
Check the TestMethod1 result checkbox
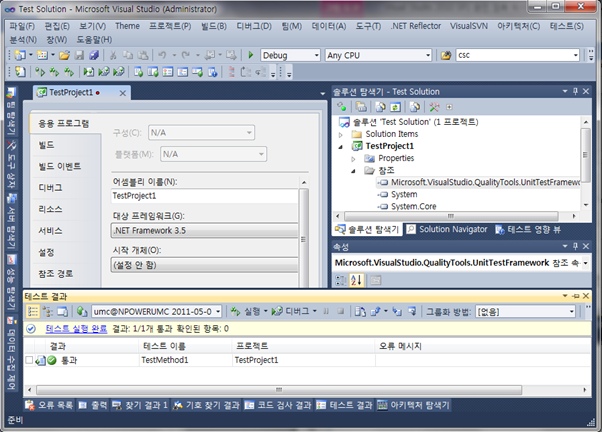(x=29, y=360)
